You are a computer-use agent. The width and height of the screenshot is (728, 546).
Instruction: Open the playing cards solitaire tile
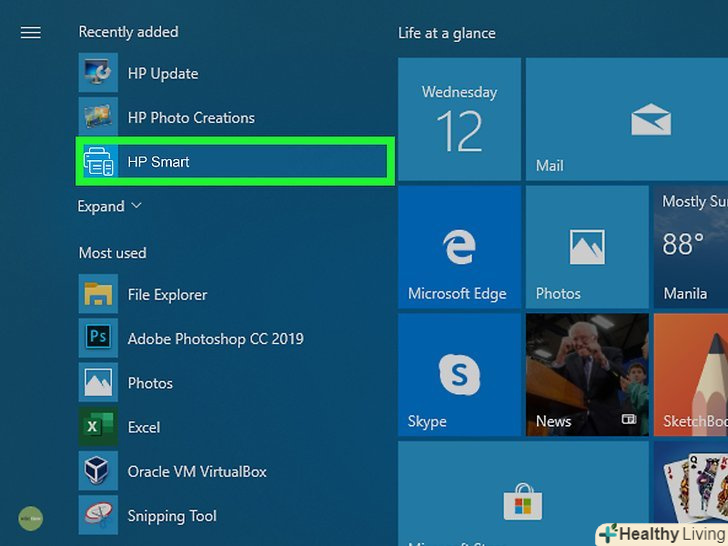pyautogui.click(x=691, y=483)
